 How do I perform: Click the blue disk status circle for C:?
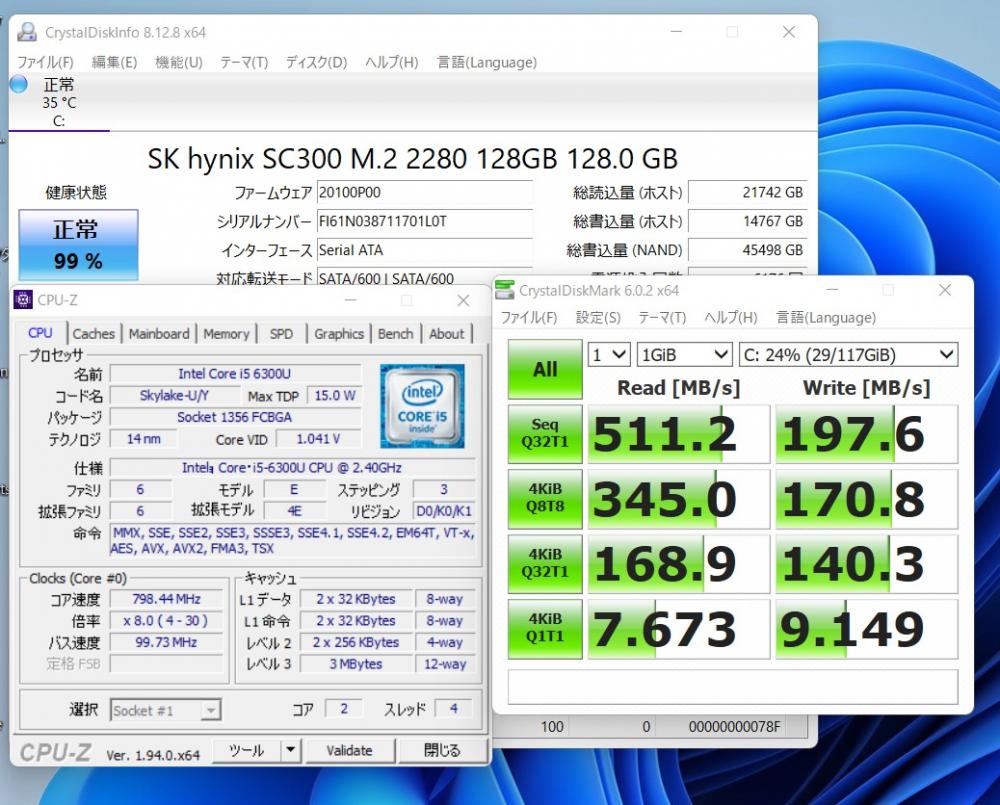(x=18, y=84)
